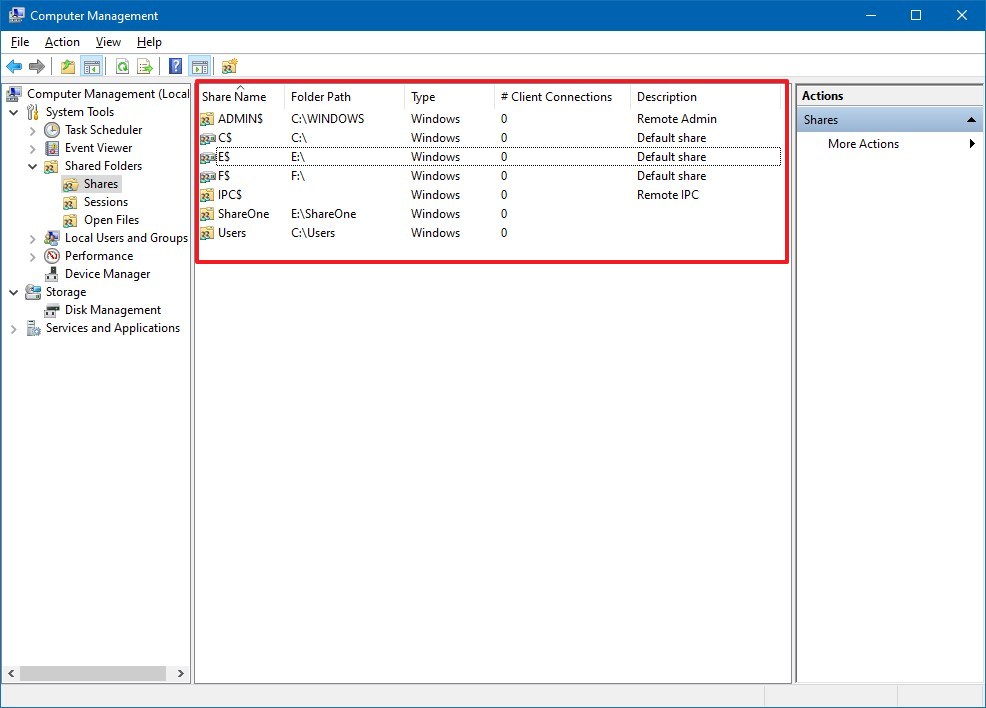
Task: Toggle the Show/Hide Action Pane button
Action: (198, 66)
